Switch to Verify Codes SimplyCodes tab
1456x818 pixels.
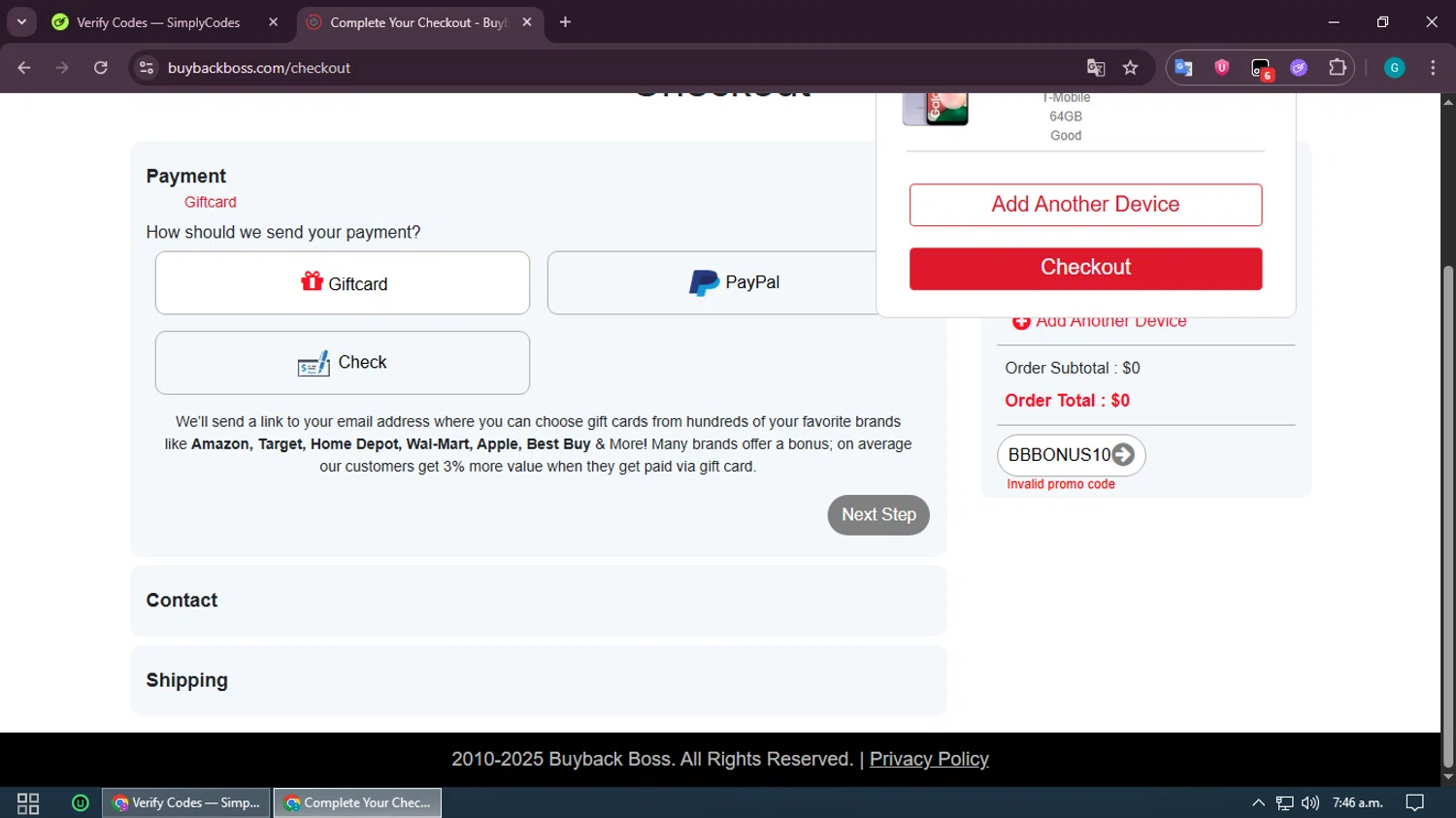point(165,22)
